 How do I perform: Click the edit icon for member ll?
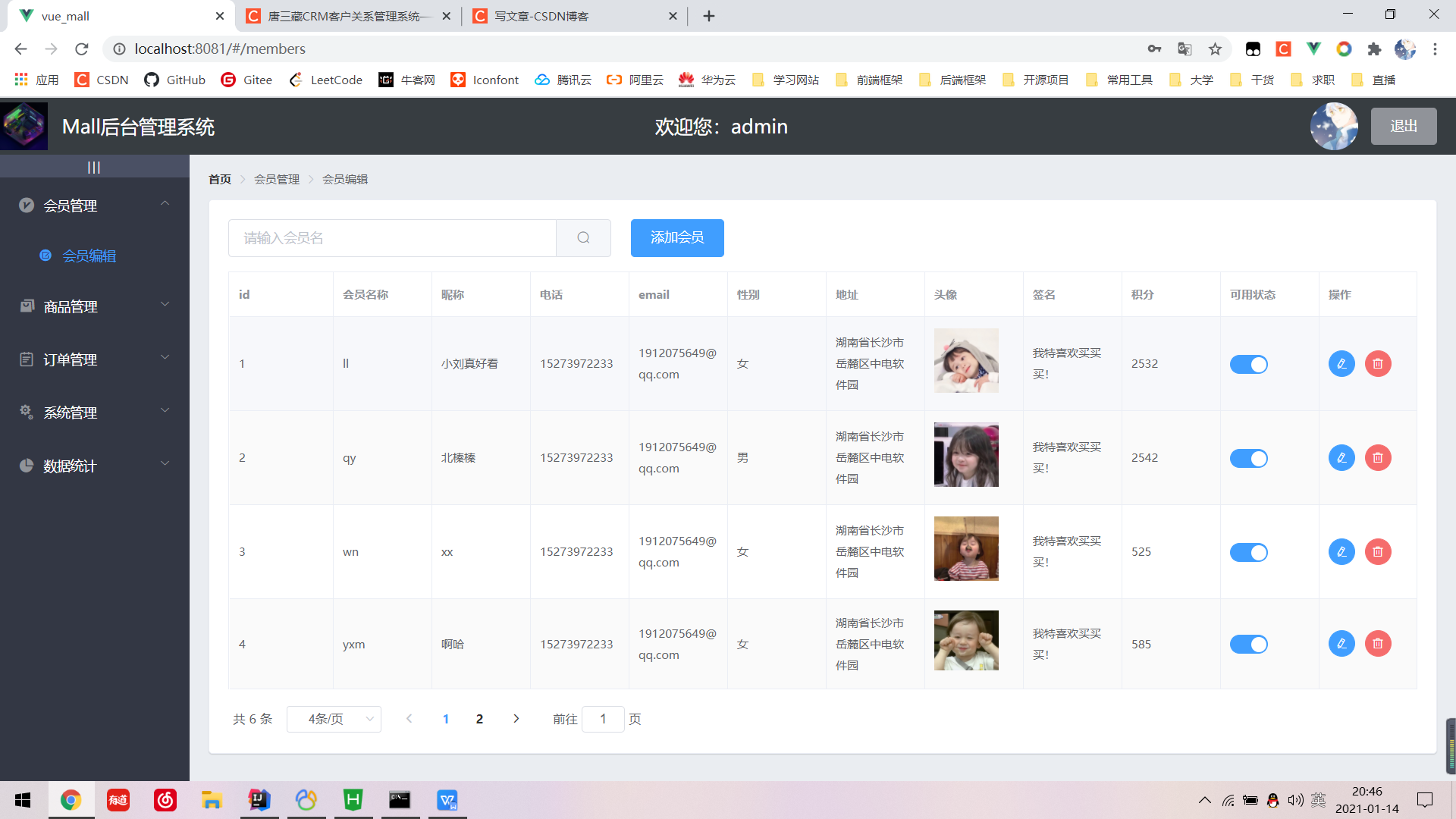coord(1341,364)
